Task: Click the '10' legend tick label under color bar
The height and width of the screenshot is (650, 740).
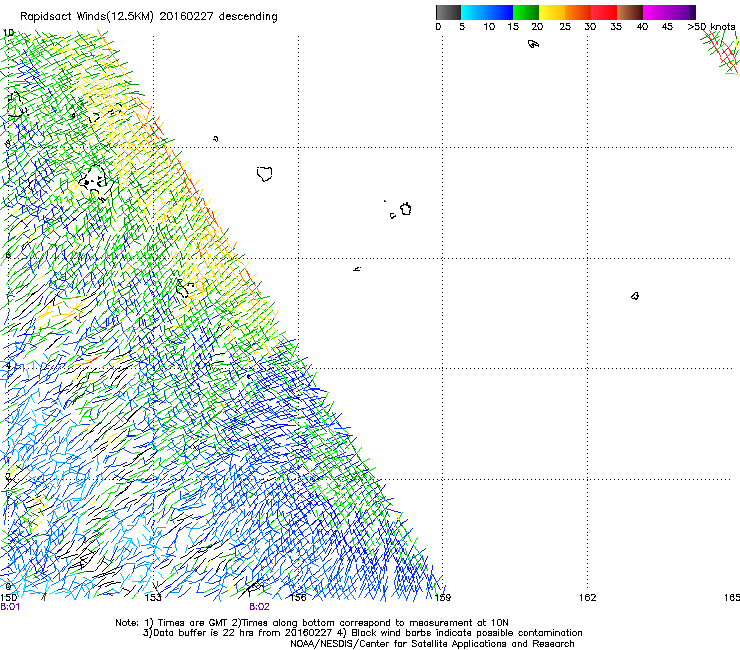Action: click(x=489, y=27)
